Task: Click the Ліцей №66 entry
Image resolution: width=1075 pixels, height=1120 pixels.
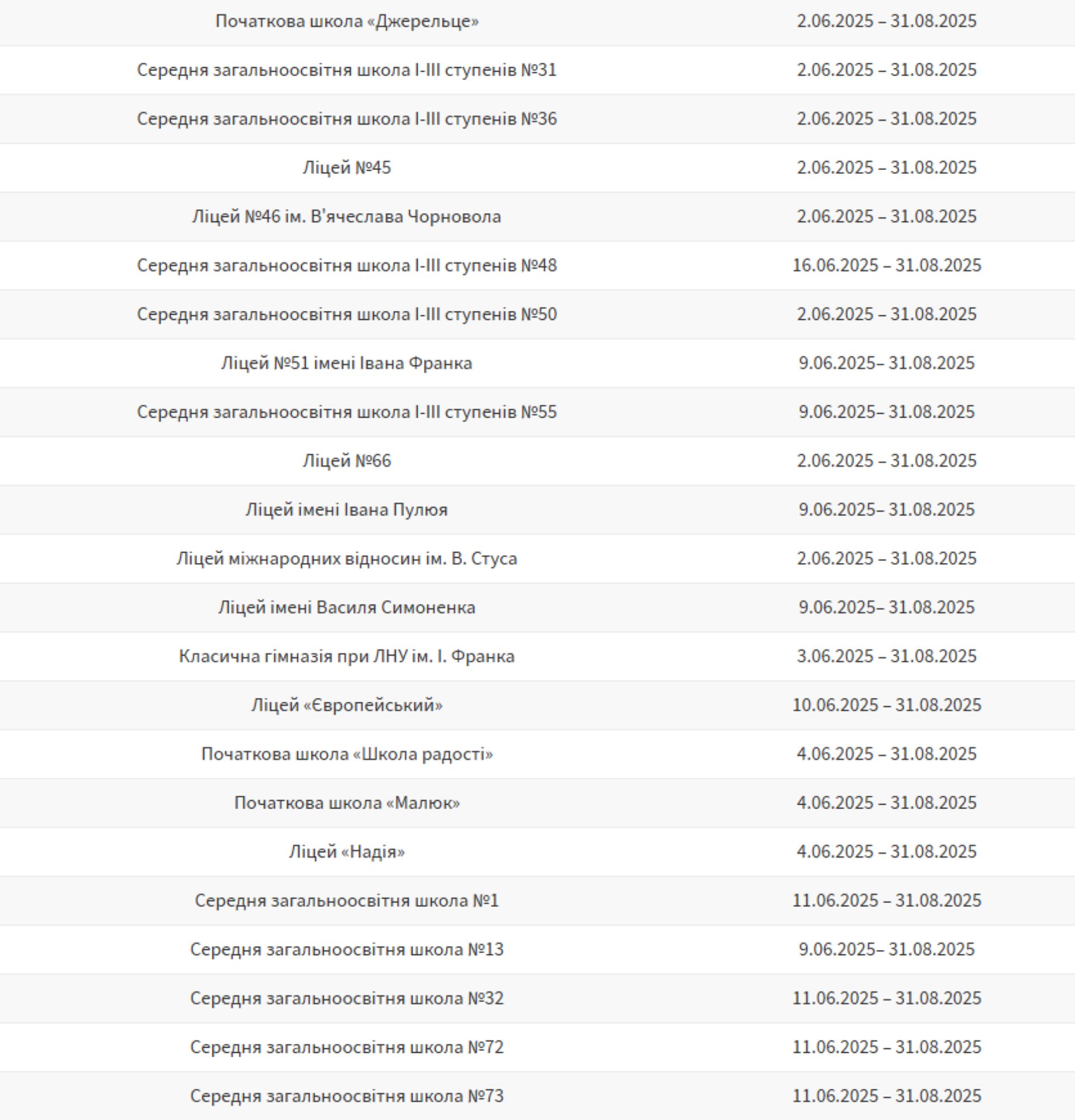Action: point(347,460)
